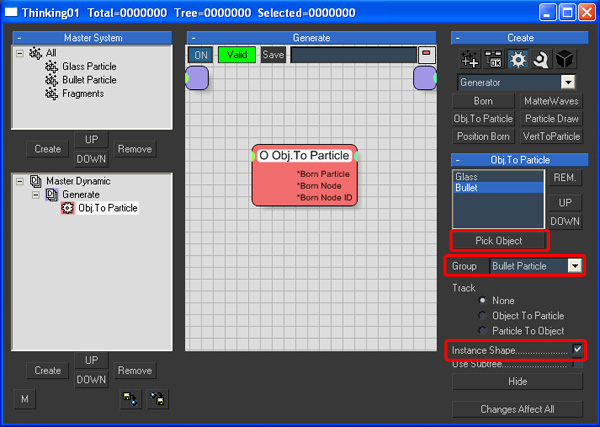Image resolution: width=600 pixels, height=427 pixels.
Task: Click the Born operator button
Action: click(x=483, y=101)
